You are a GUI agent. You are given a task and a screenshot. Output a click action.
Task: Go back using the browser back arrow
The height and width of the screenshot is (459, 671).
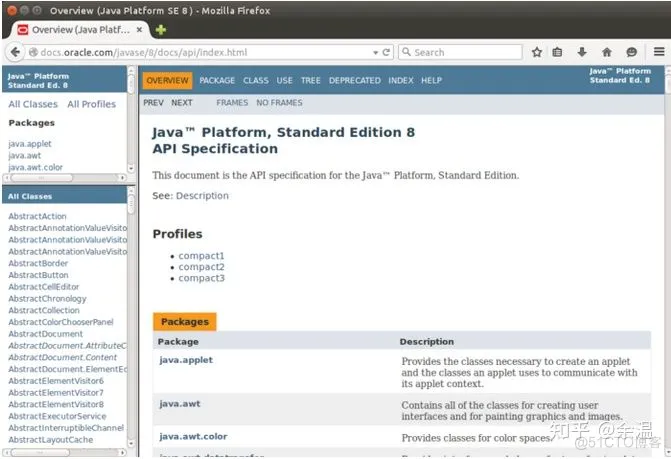tap(15, 52)
